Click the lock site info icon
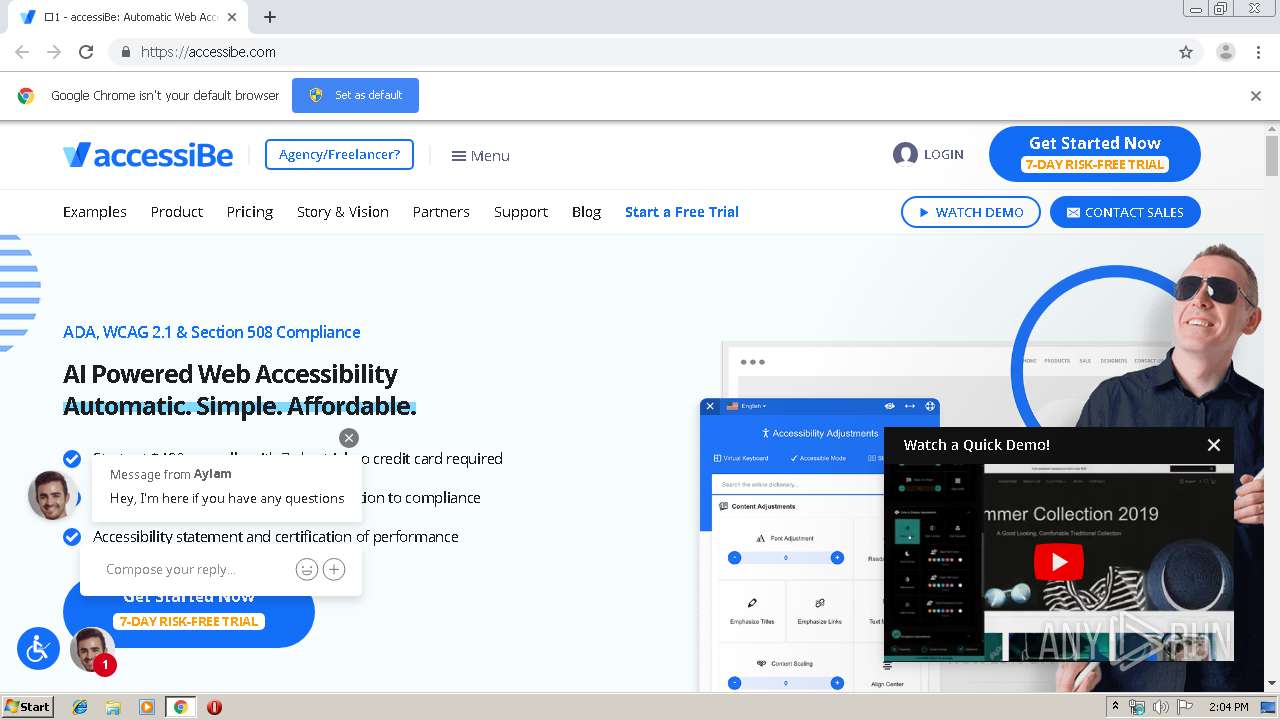This screenshot has width=1280, height=720. (x=125, y=52)
